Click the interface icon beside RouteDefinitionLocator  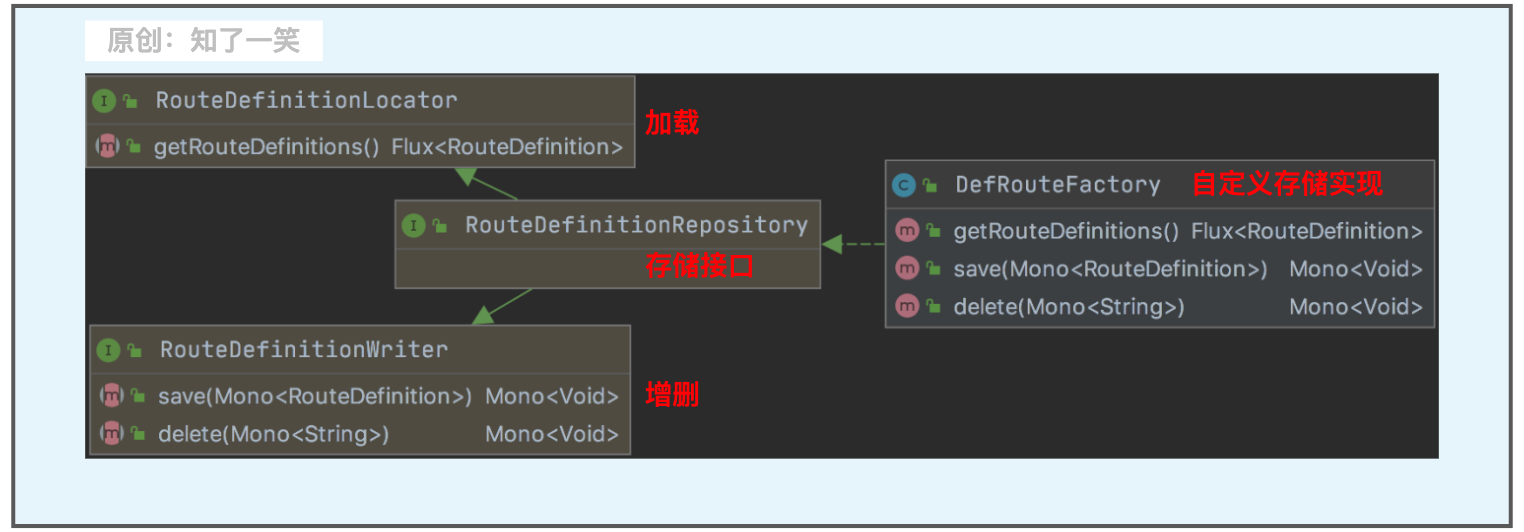(x=104, y=101)
